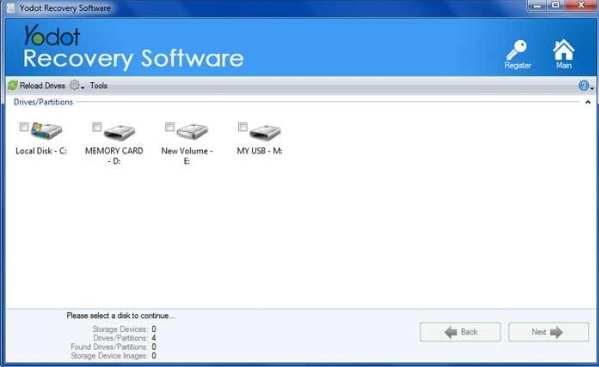Viewport: 599px width, 367px height.
Task: Select the MEMORY CARD D: drive icon
Action: pyautogui.click(x=120, y=132)
